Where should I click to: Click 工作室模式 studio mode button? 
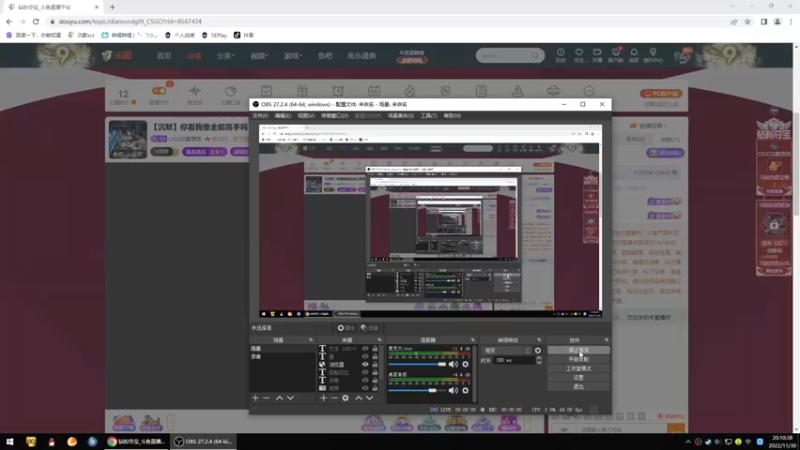pyautogui.click(x=578, y=368)
